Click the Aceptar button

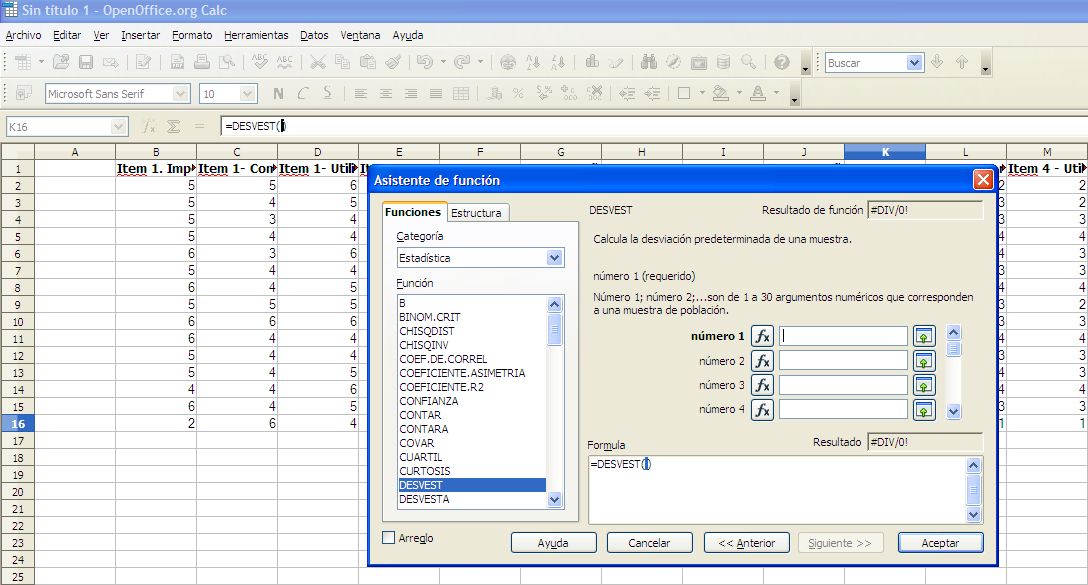(x=940, y=543)
